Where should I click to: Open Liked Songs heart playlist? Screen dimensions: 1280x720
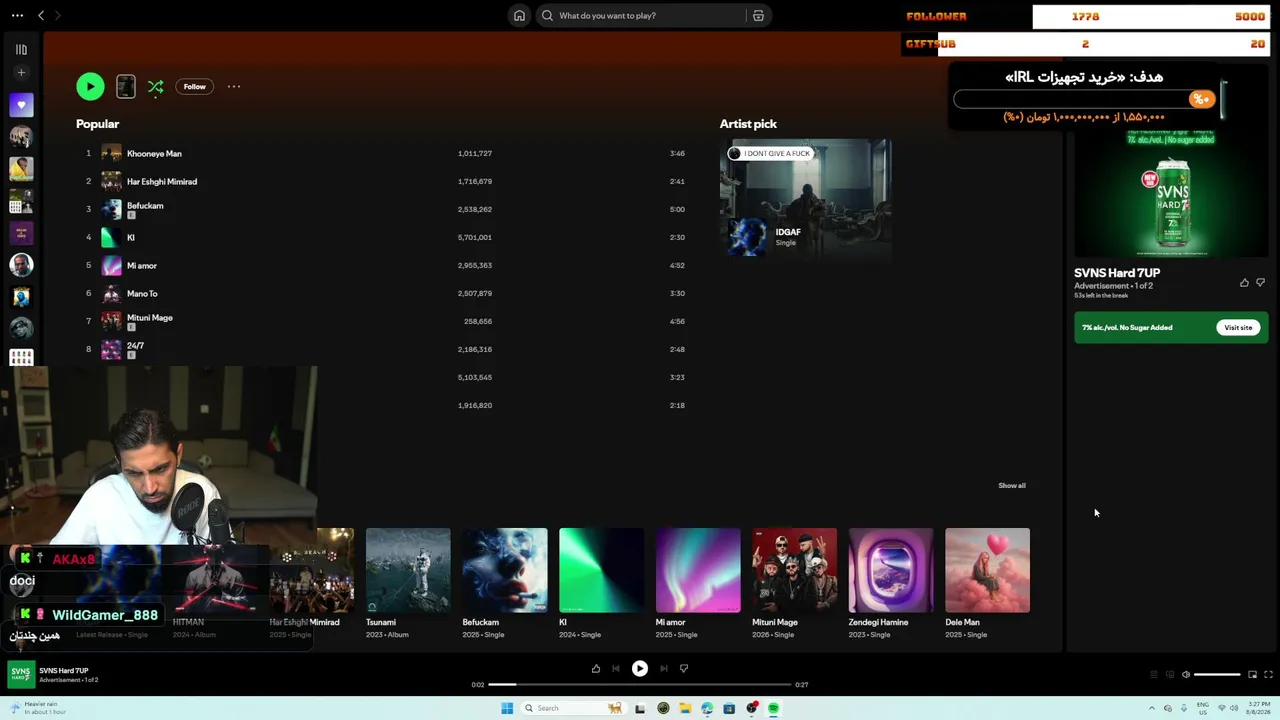pyautogui.click(x=21, y=105)
